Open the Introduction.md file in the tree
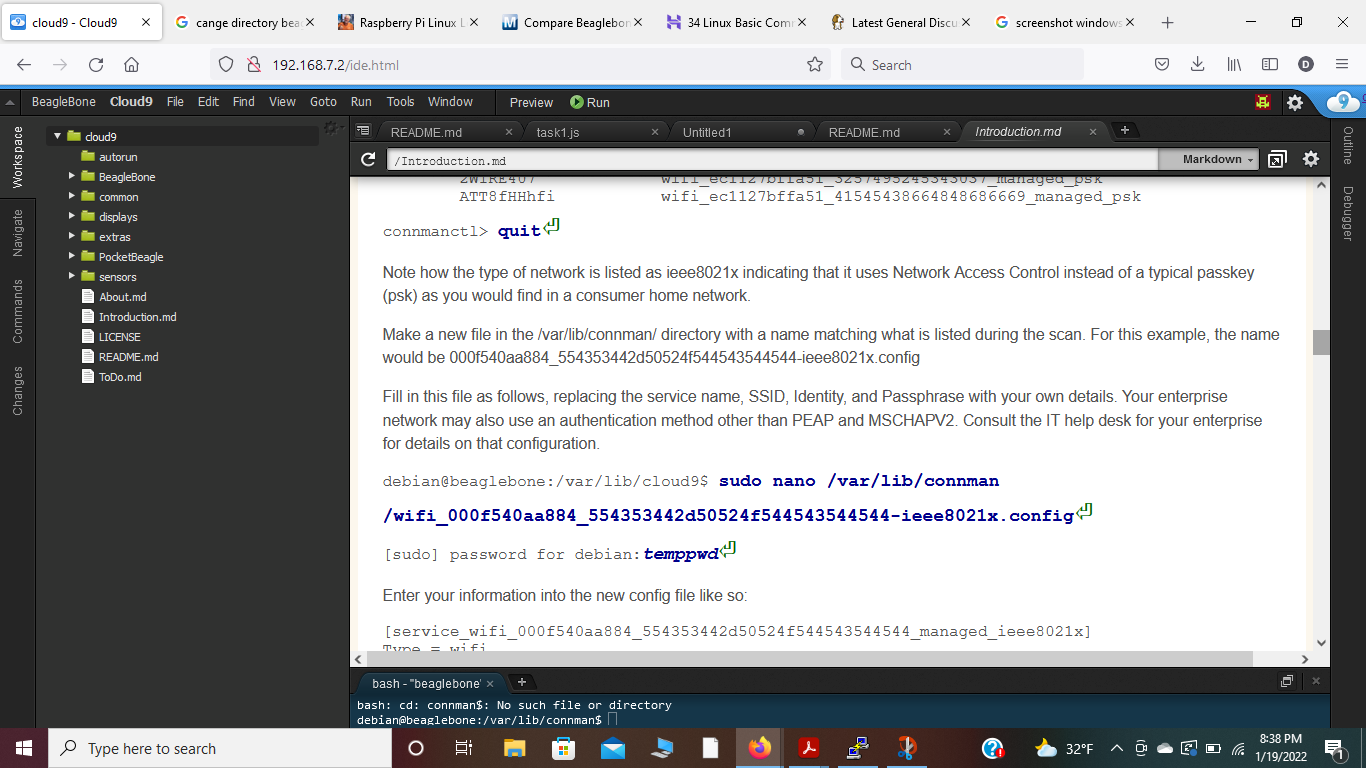Screen dimensions: 1366x768 137,316
